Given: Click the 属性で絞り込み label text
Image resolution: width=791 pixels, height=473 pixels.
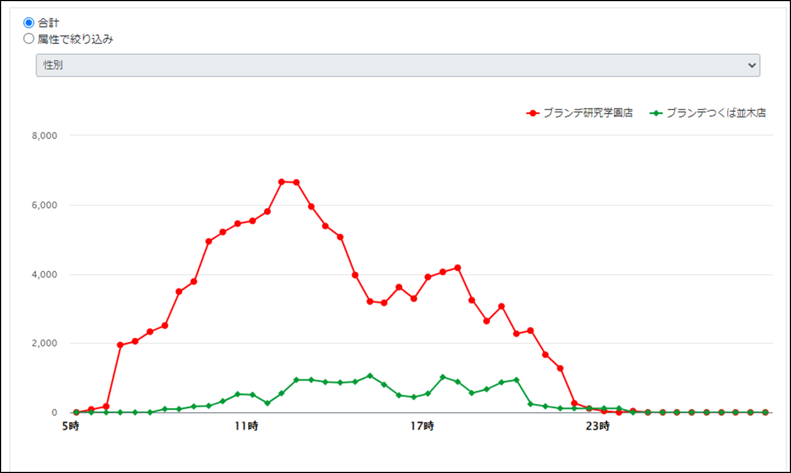Looking at the screenshot, I should [x=76, y=39].
